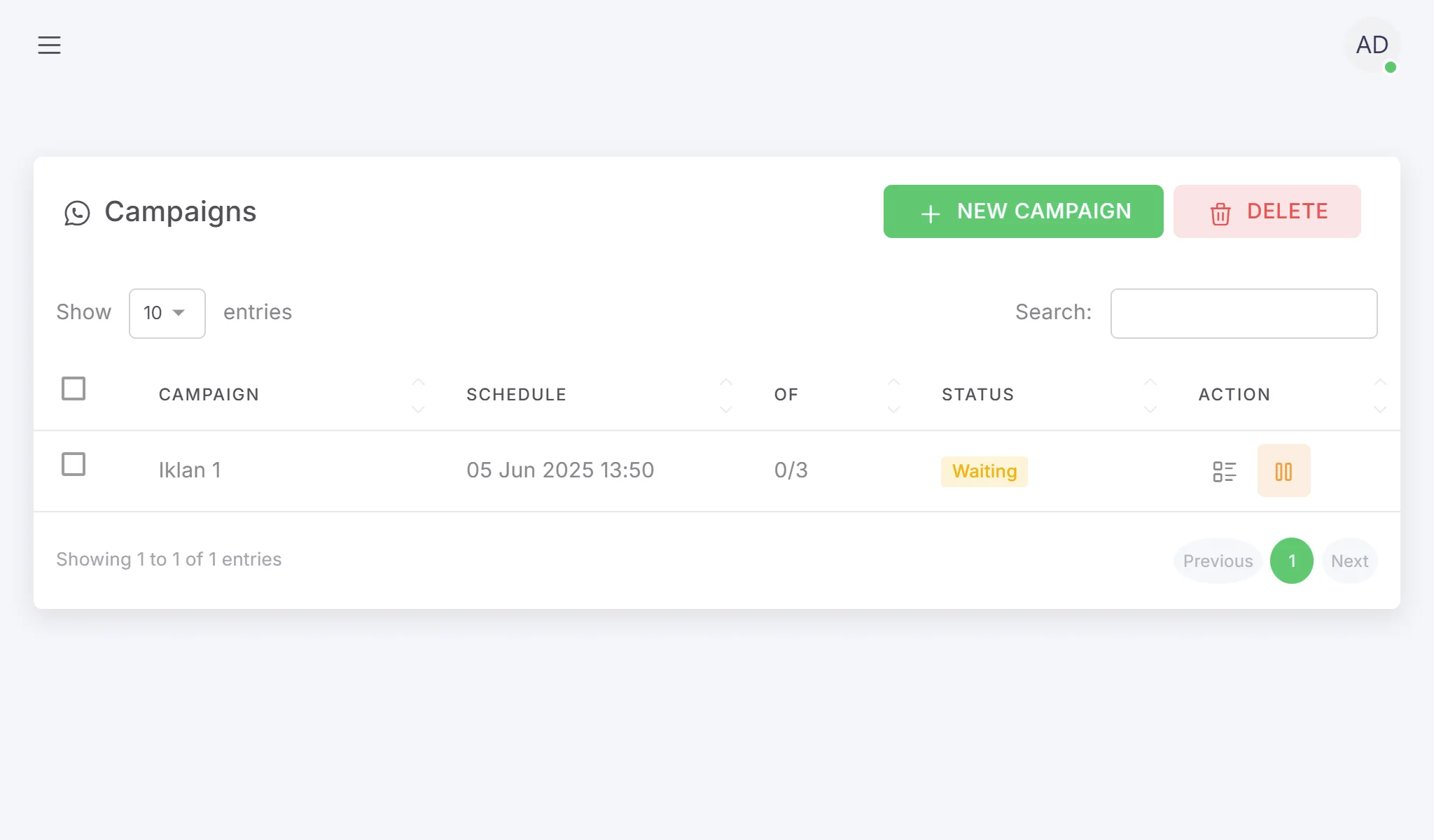1434x840 pixels.
Task: Click the trash icon in Delete button
Action: click(1220, 213)
